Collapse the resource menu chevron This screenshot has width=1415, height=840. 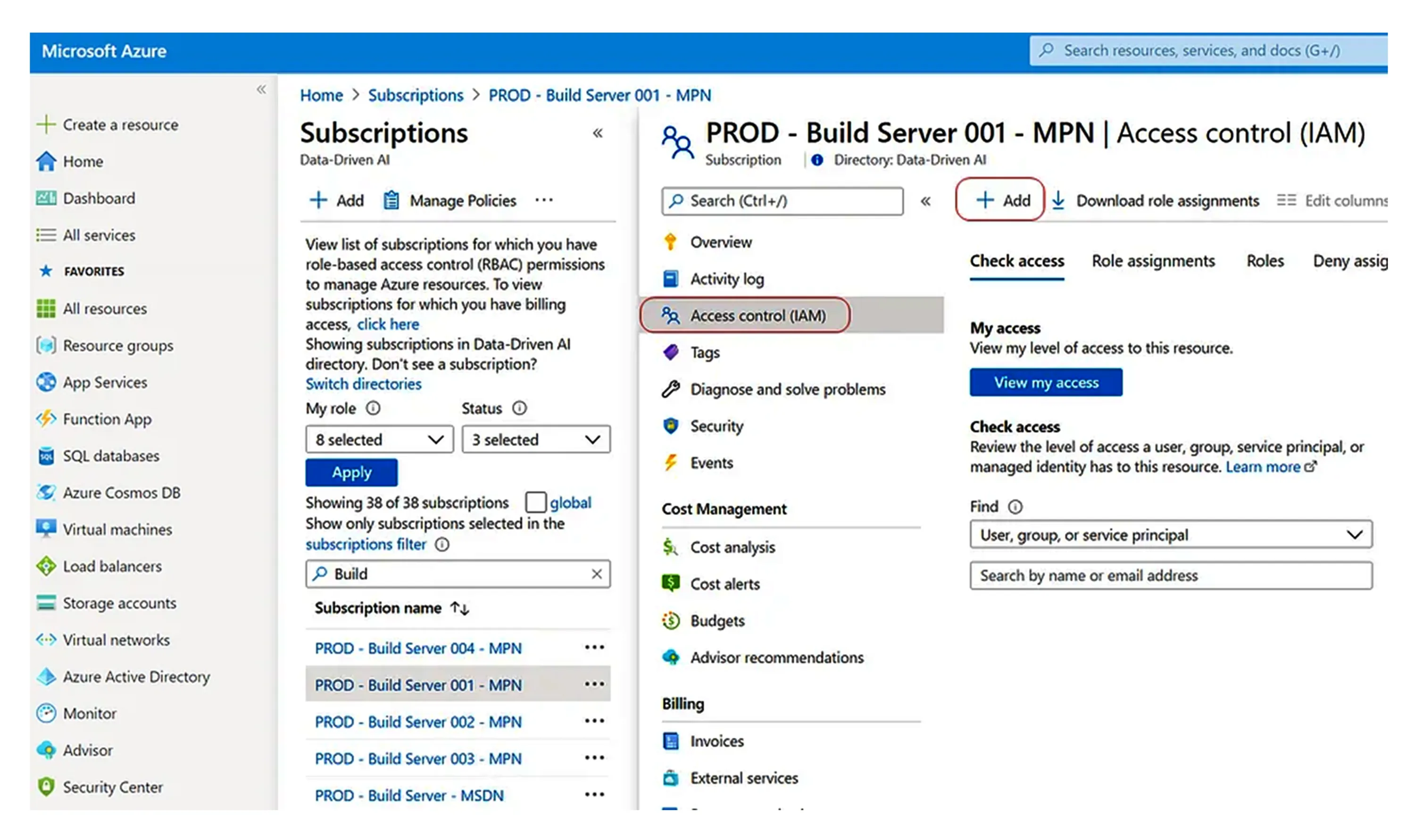click(x=925, y=201)
